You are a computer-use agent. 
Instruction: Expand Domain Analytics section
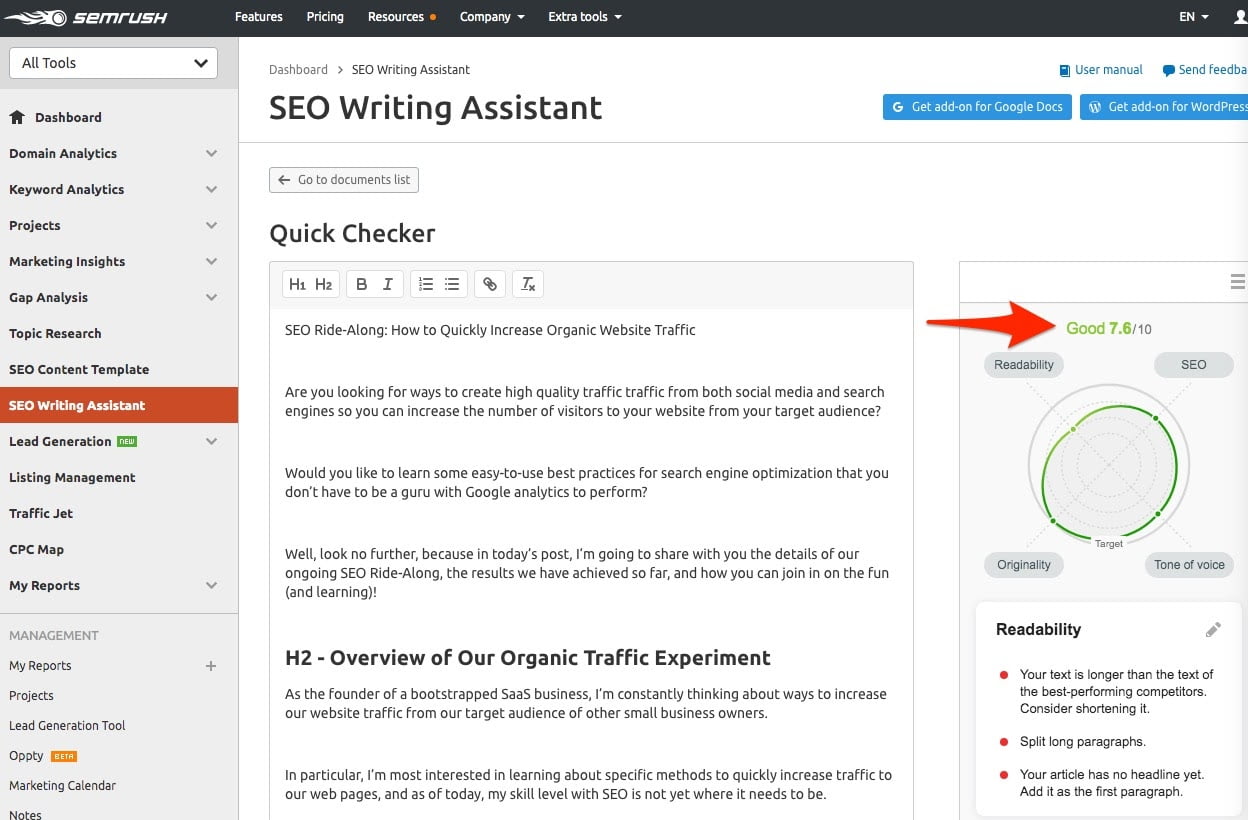tap(211, 153)
